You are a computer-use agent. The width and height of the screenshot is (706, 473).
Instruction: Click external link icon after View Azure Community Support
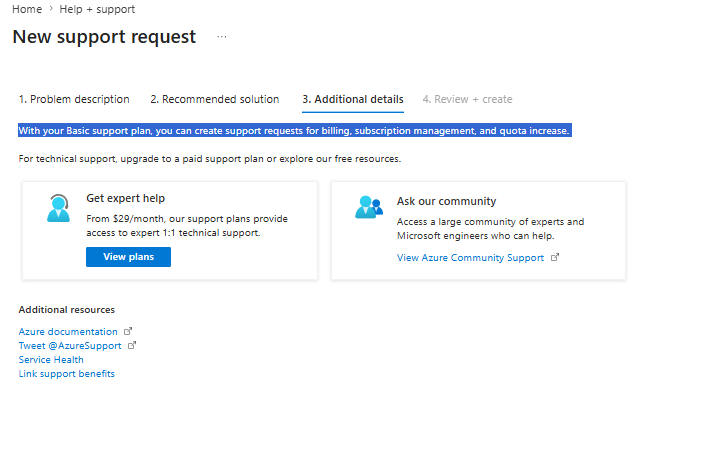tap(555, 257)
